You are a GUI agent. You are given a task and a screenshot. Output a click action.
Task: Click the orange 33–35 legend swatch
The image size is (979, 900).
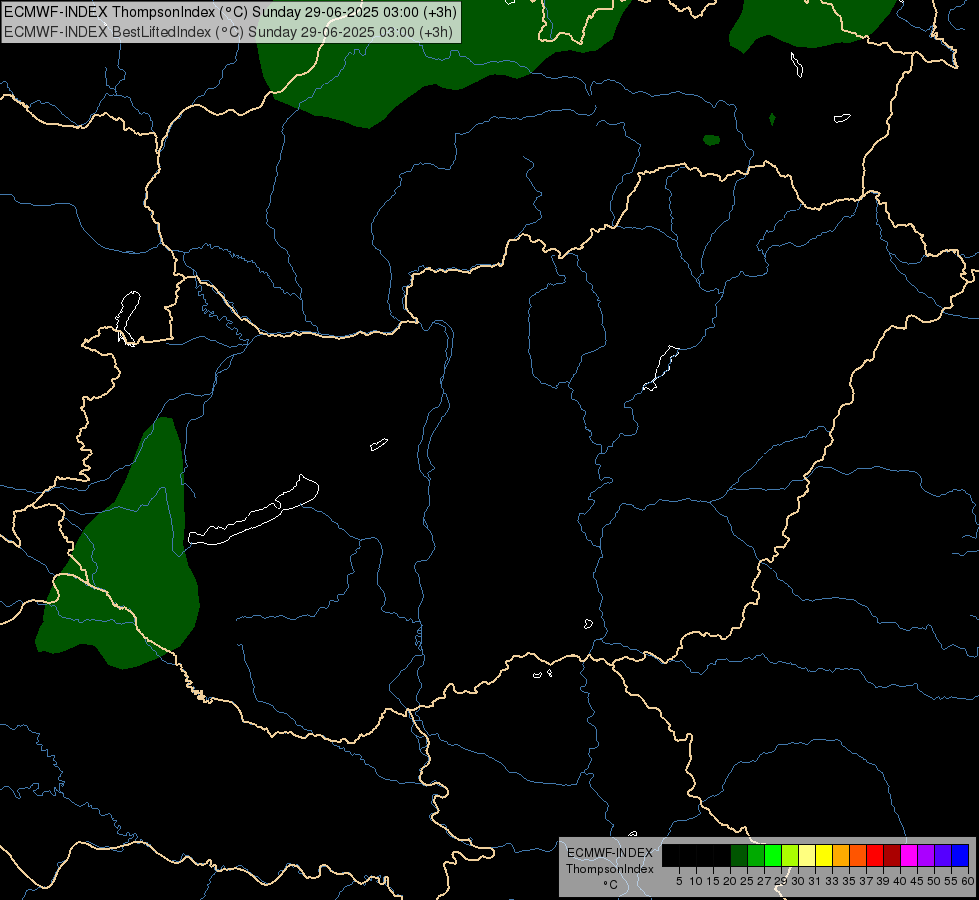pyautogui.click(x=841, y=855)
